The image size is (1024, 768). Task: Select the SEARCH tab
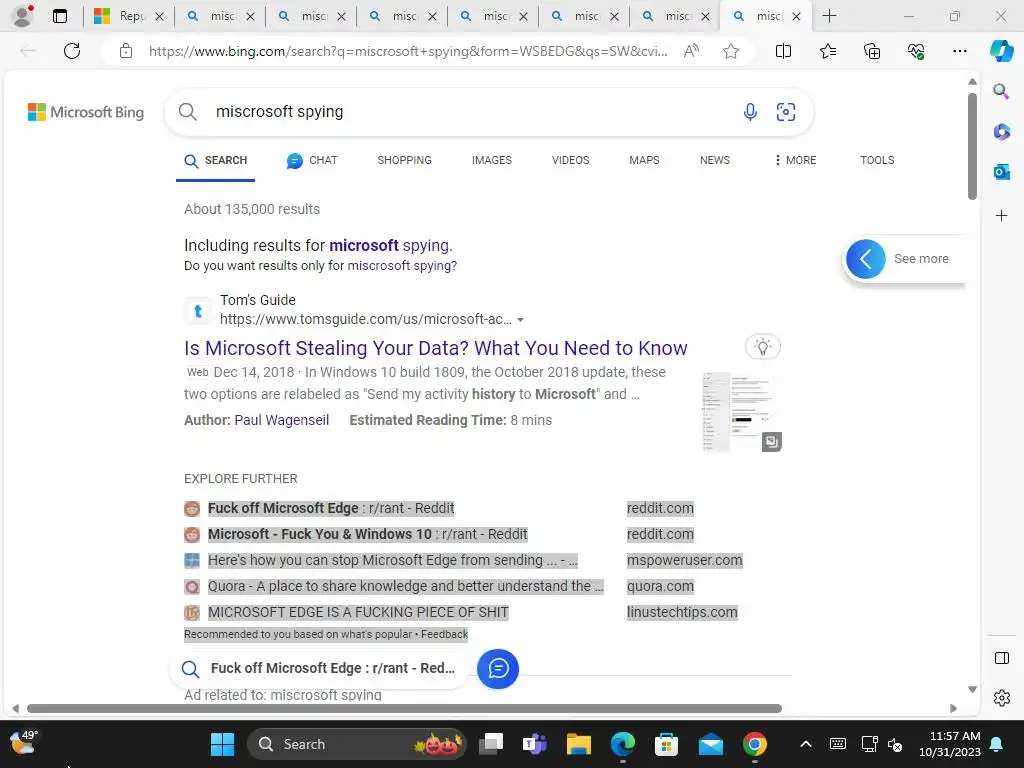216,161
